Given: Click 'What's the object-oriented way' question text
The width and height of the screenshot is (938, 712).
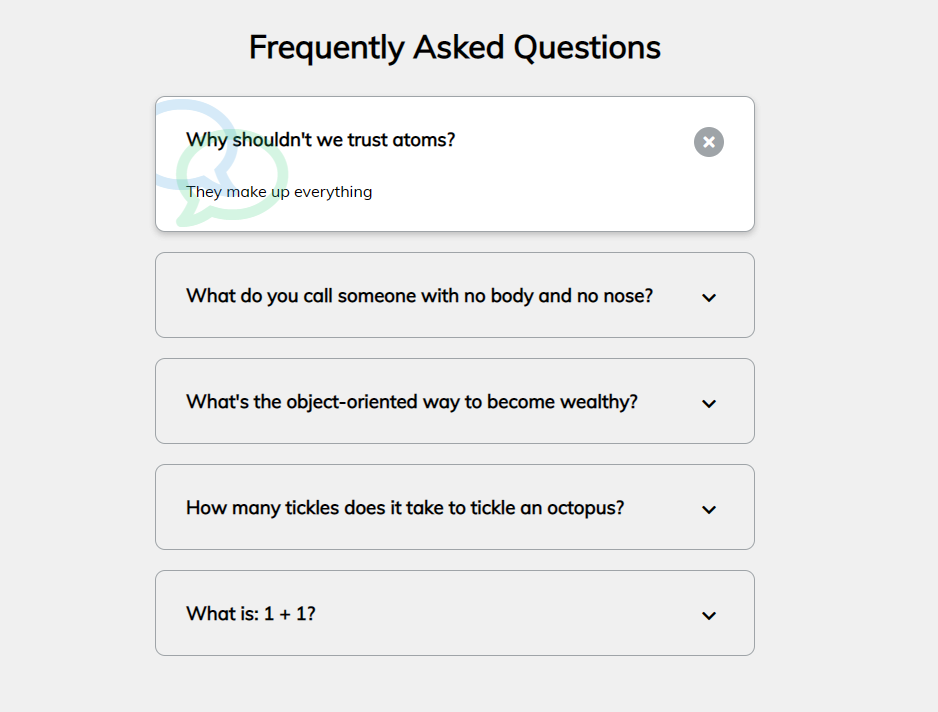Looking at the screenshot, I should tap(411, 402).
